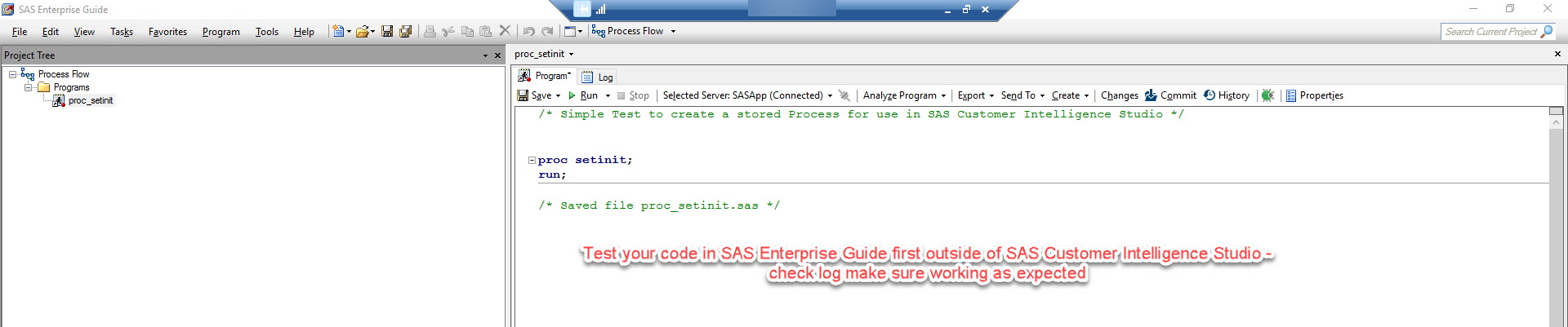Viewport: 1568px width, 327px height.
Task: Open the Export dropdown
Action: pyautogui.click(x=991, y=96)
